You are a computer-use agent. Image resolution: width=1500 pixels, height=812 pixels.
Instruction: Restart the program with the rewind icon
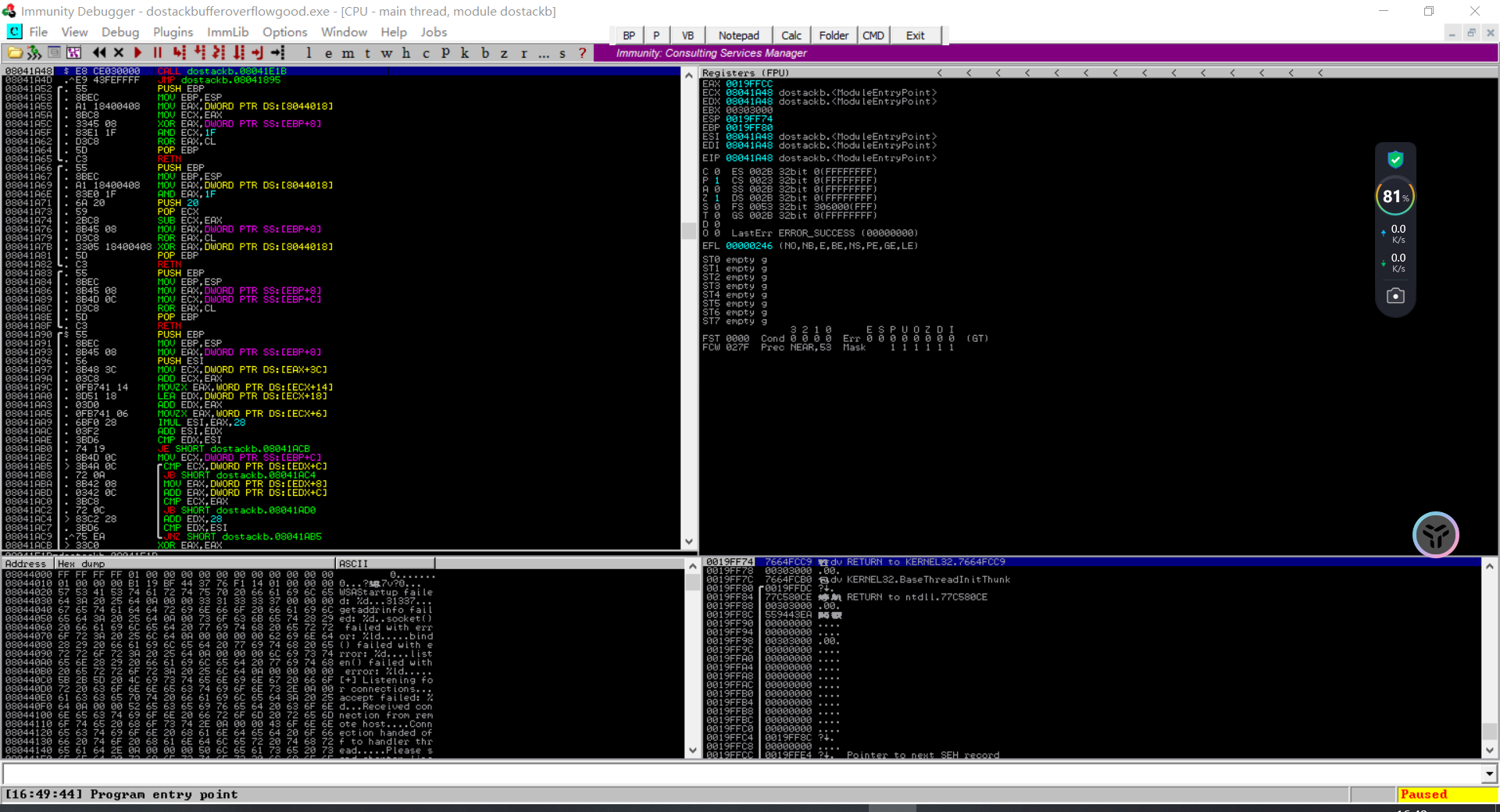point(99,52)
